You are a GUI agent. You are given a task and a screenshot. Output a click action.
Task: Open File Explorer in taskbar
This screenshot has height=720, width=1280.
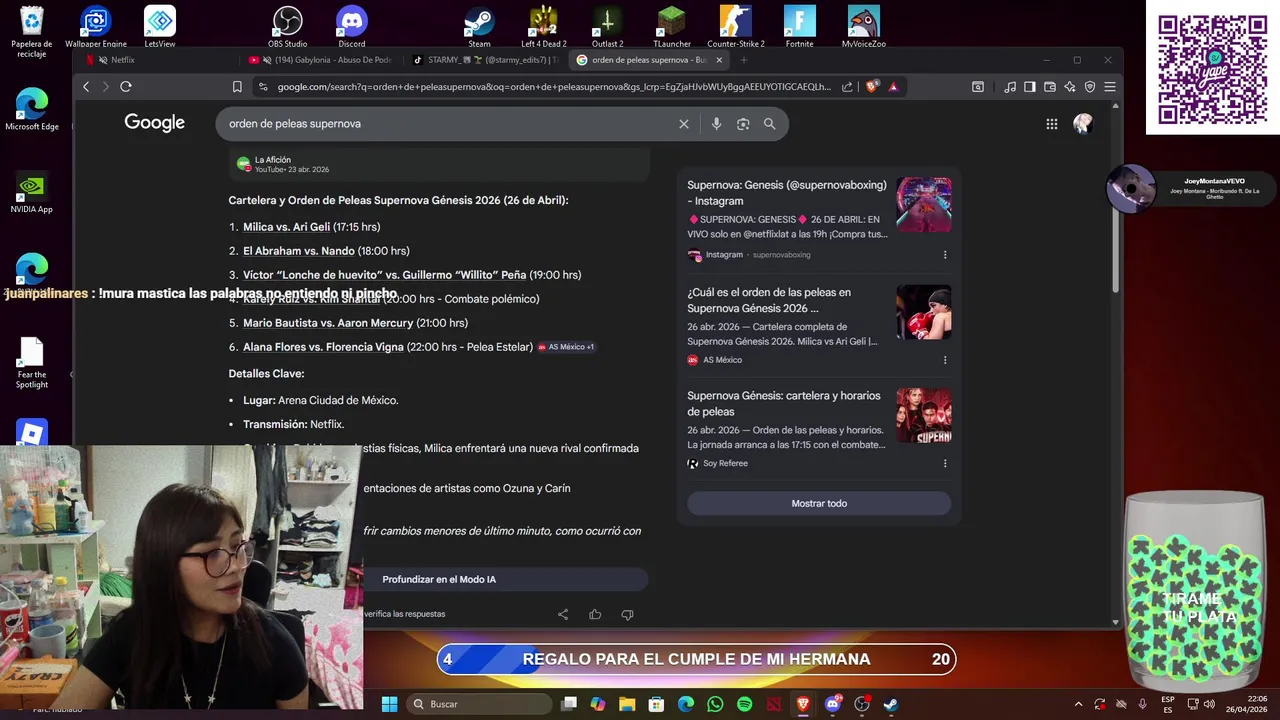(627, 704)
